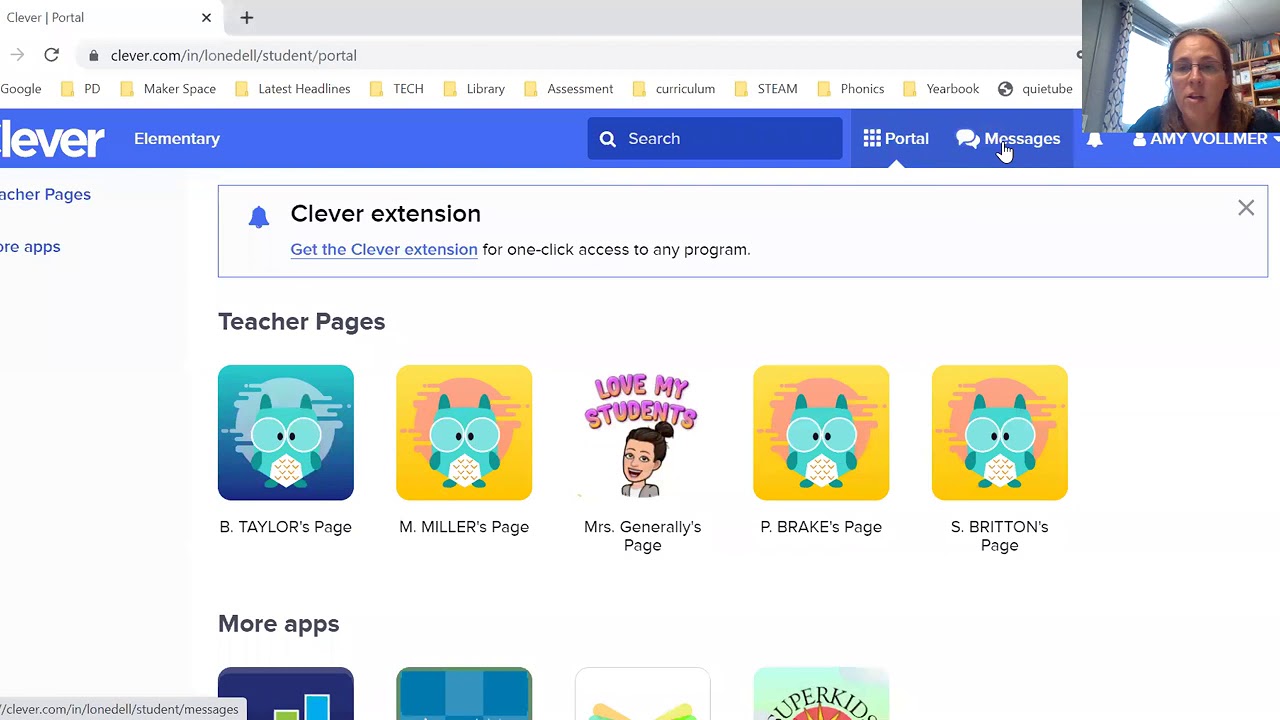Click B. TAYLOR's Page label
This screenshot has width=1280, height=720.
pos(286,527)
